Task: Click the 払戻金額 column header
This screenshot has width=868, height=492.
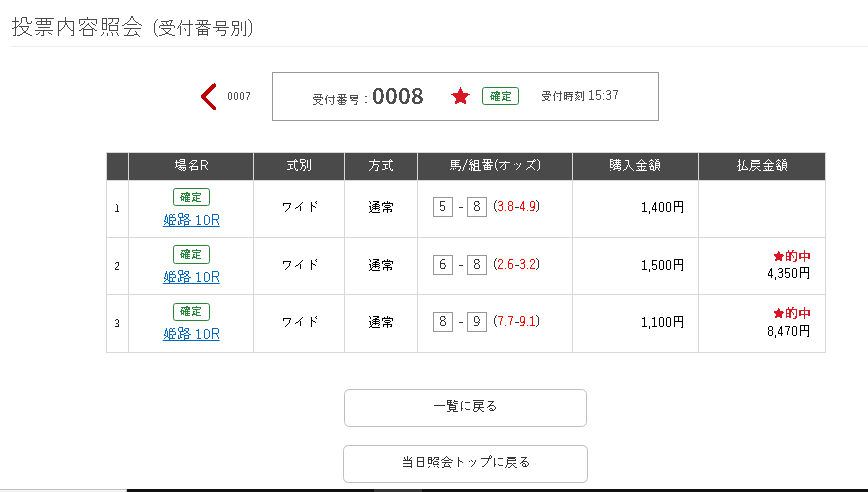Action: [762, 165]
